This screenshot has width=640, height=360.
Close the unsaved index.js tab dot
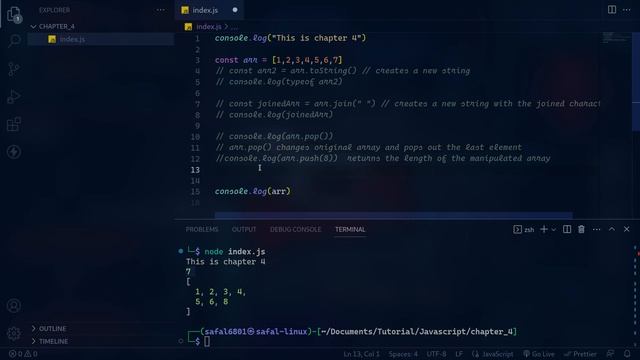pyautogui.click(x=235, y=10)
